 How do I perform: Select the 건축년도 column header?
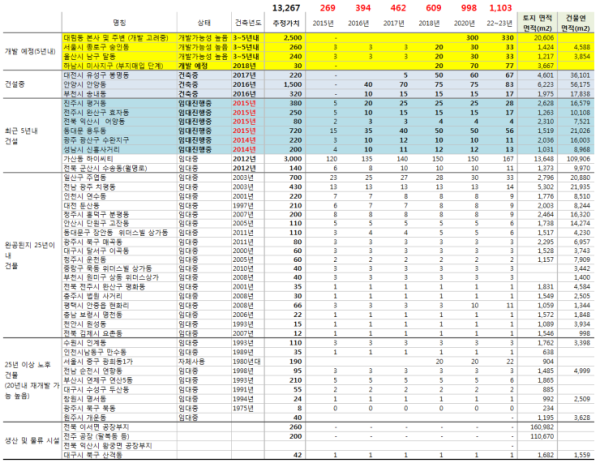[248, 23]
